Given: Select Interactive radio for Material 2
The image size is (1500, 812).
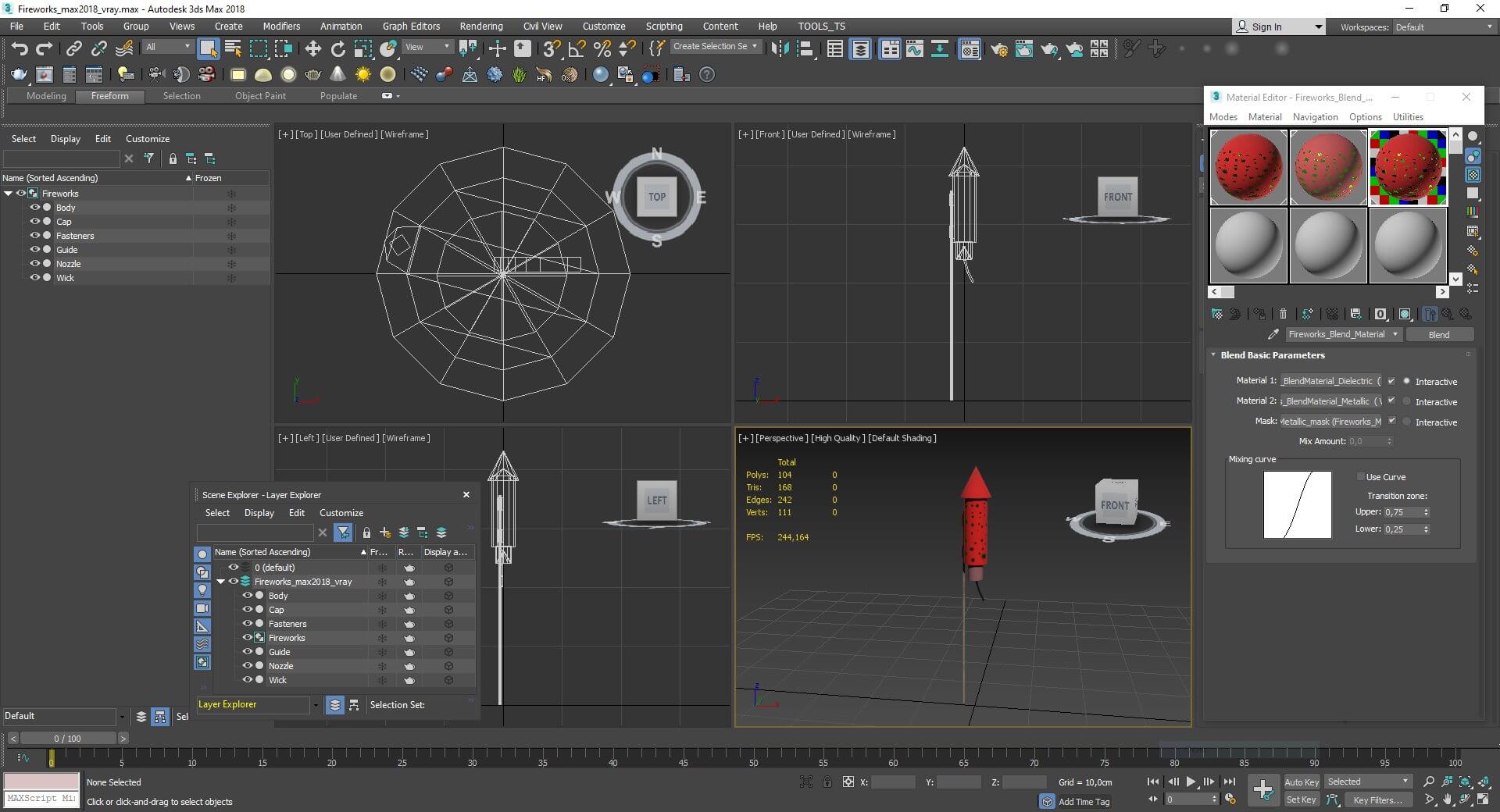Looking at the screenshot, I should [1407, 401].
